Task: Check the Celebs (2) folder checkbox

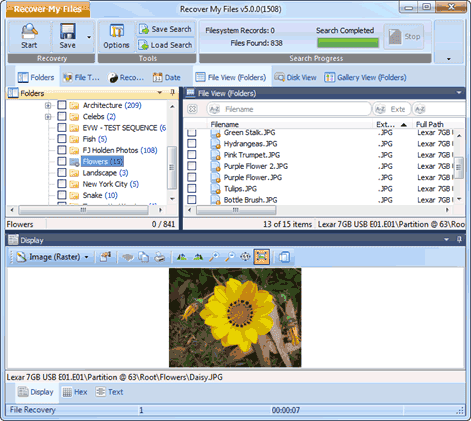Action: point(62,116)
